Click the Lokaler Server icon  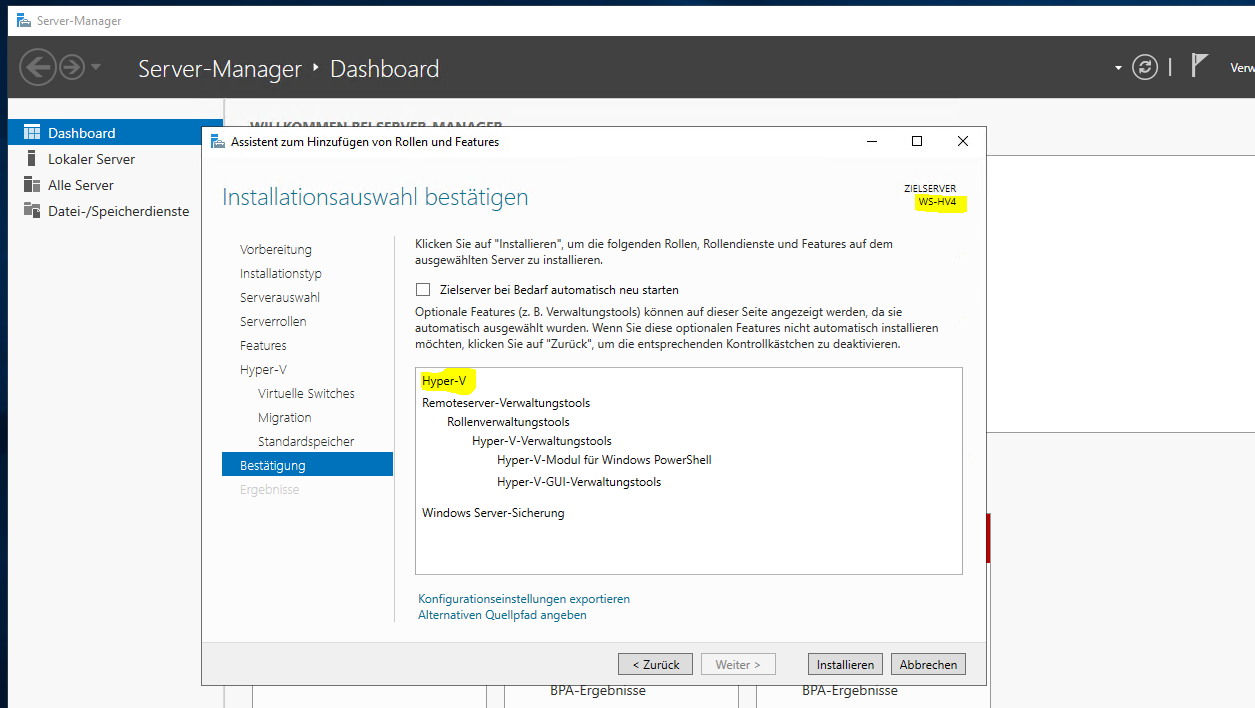31,159
